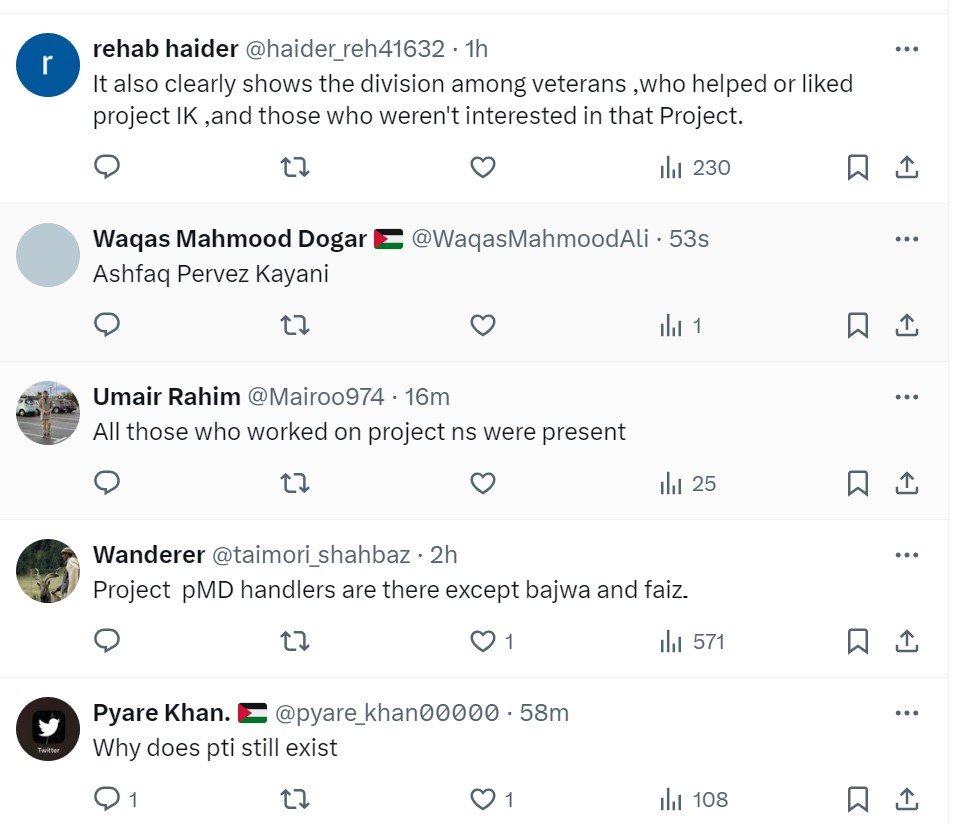The image size is (966, 824).
Task: Share rehab haider's tweet
Action: click(906, 167)
